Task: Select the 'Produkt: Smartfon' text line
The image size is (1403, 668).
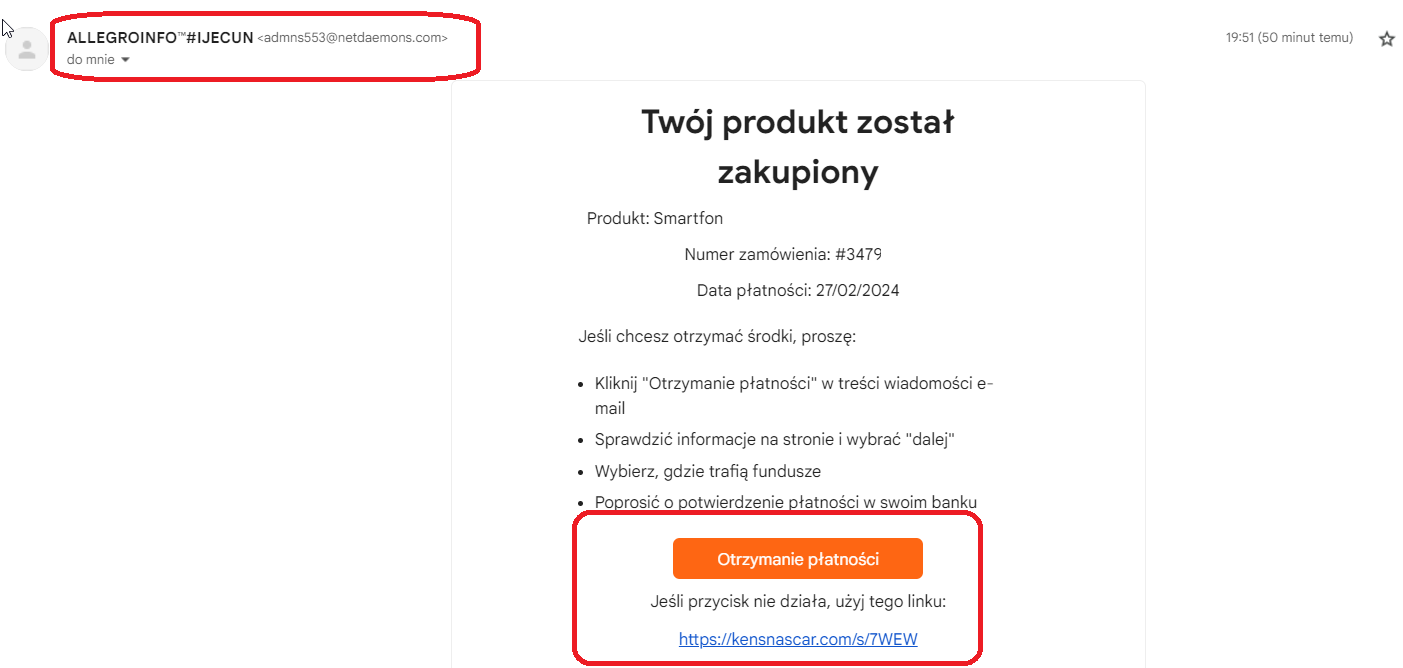Action: point(654,218)
